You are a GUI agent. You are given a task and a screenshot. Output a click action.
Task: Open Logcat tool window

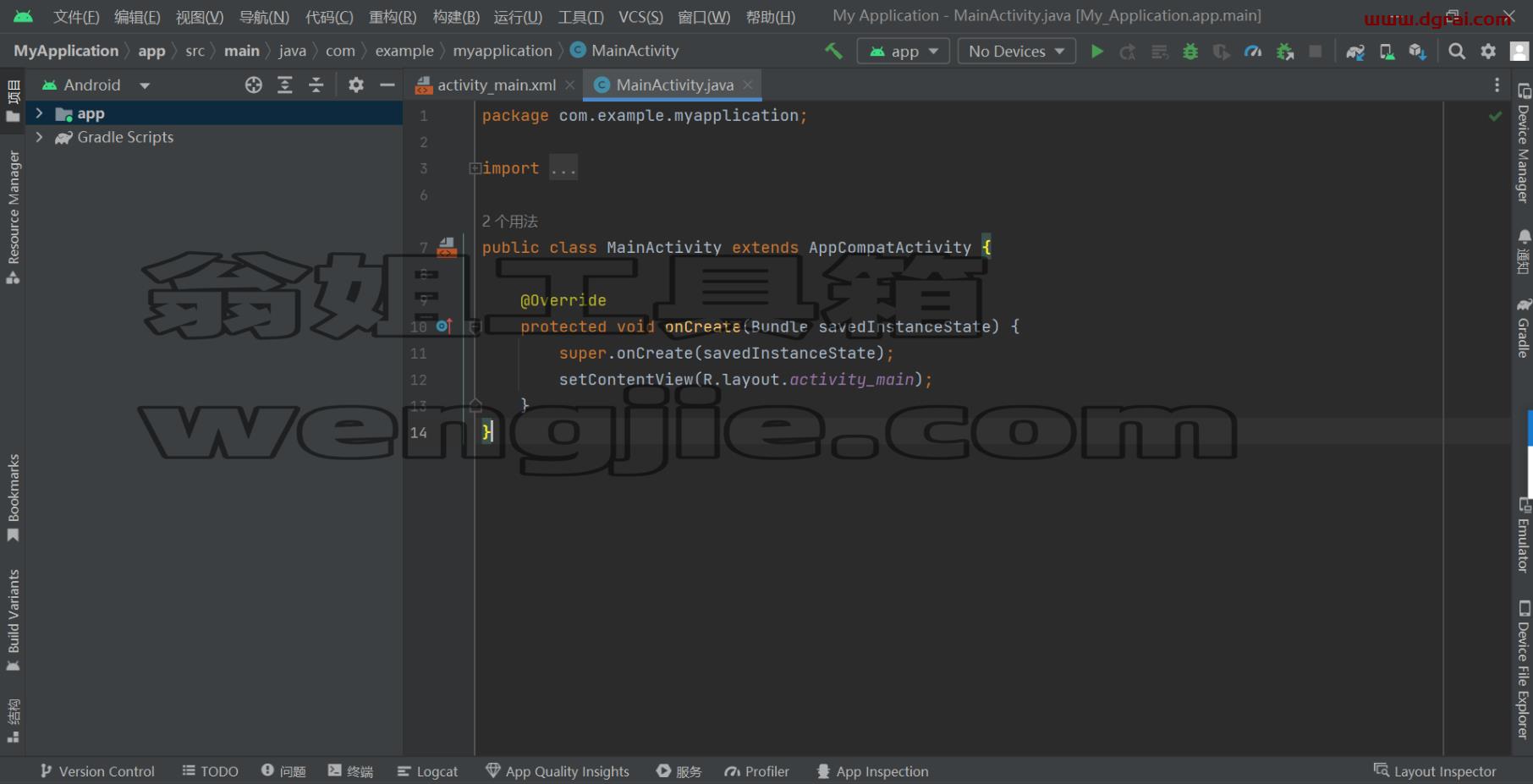427,771
